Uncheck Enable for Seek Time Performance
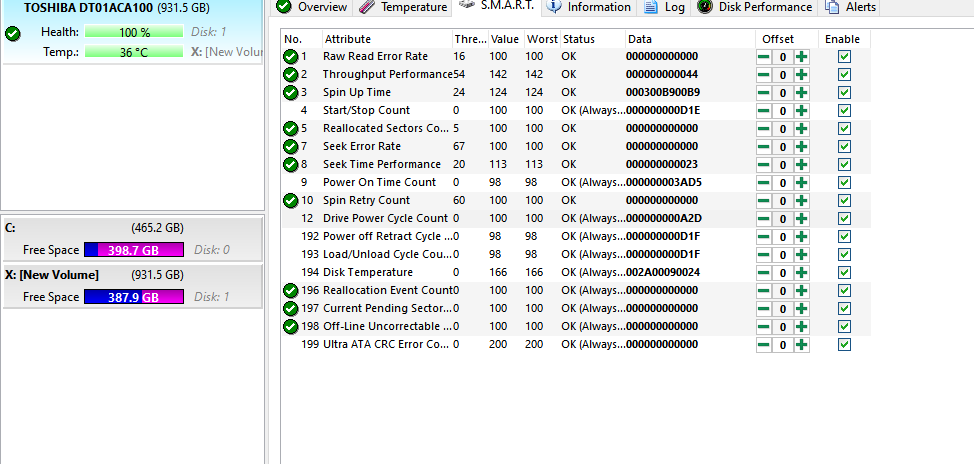The height and width of the screenshot is (464, 974). tap(844, 165)
